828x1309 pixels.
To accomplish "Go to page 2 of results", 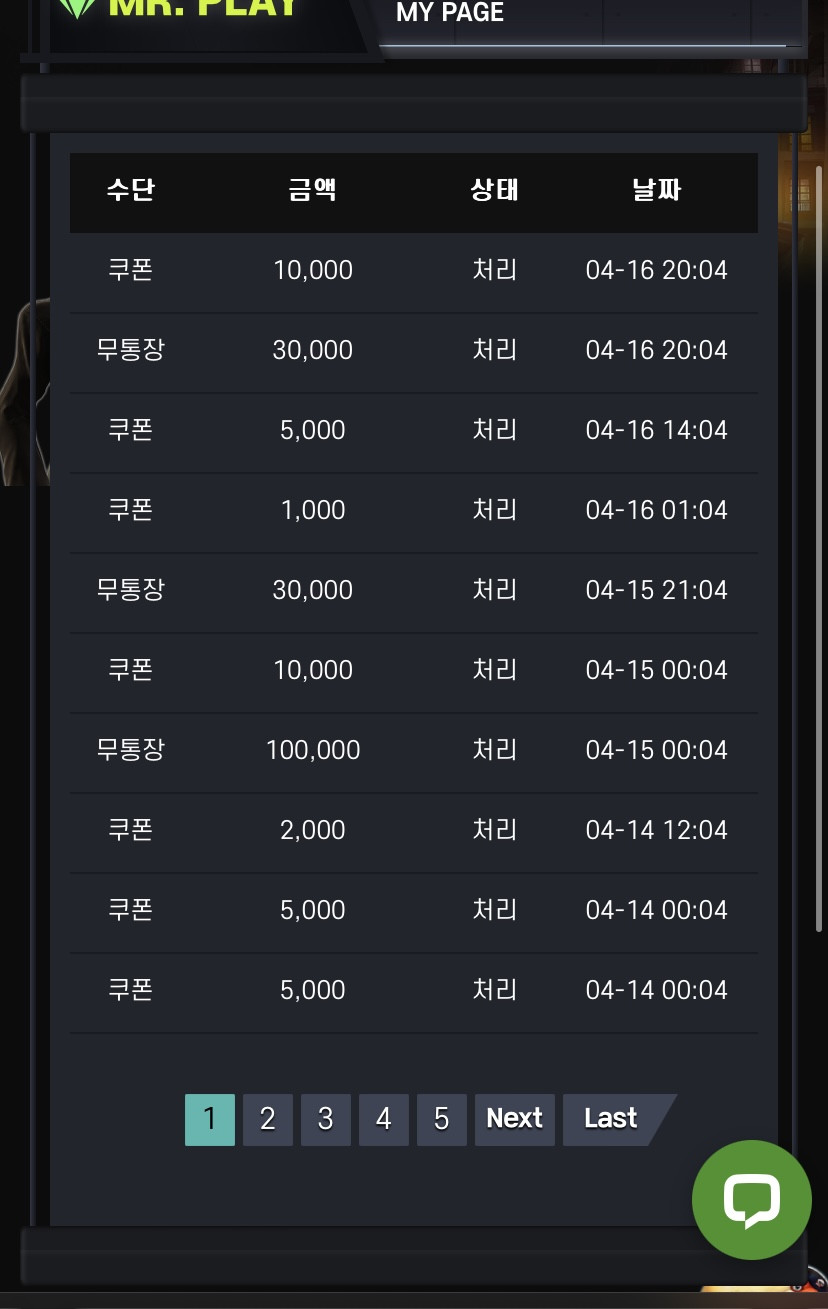I will (267, 1119).
